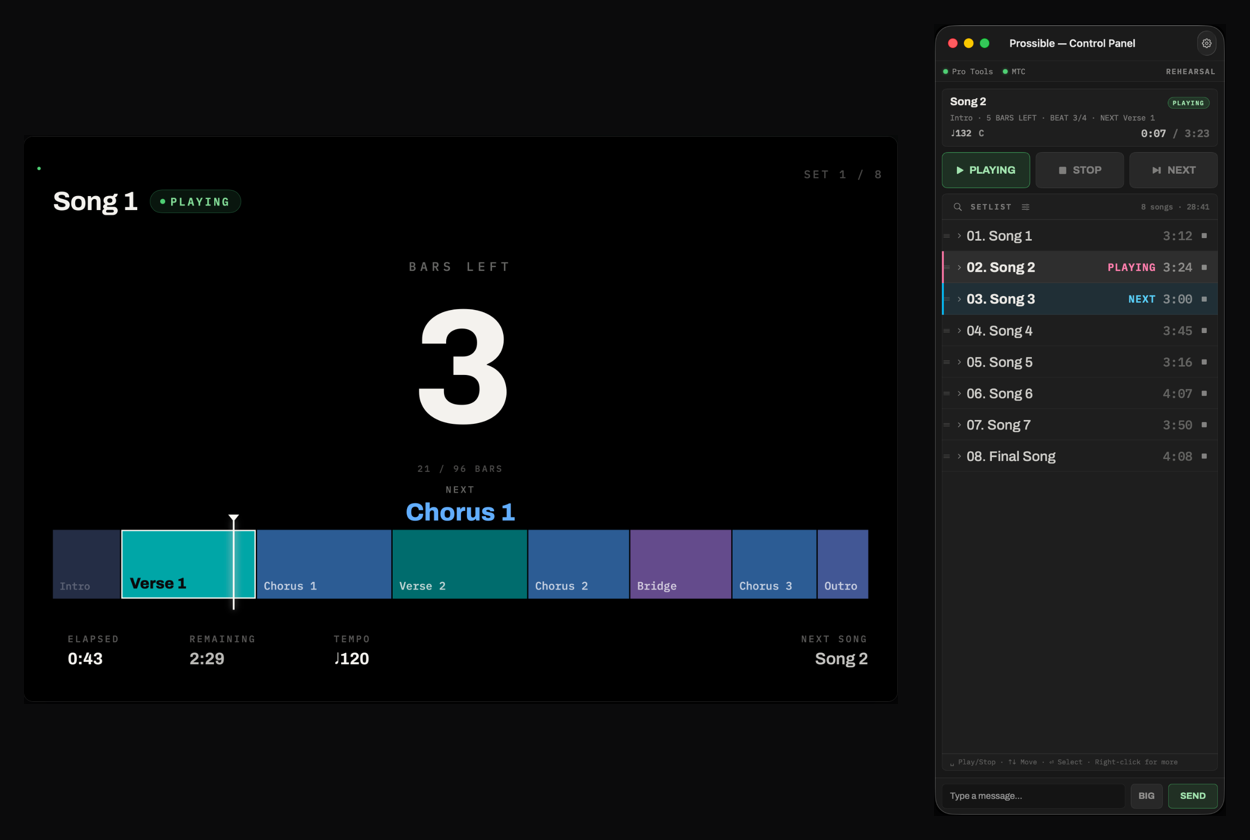This screenshot has width=1250, height=840.
Task: Click the NEXT transport button
Action: coord(1174,170)
